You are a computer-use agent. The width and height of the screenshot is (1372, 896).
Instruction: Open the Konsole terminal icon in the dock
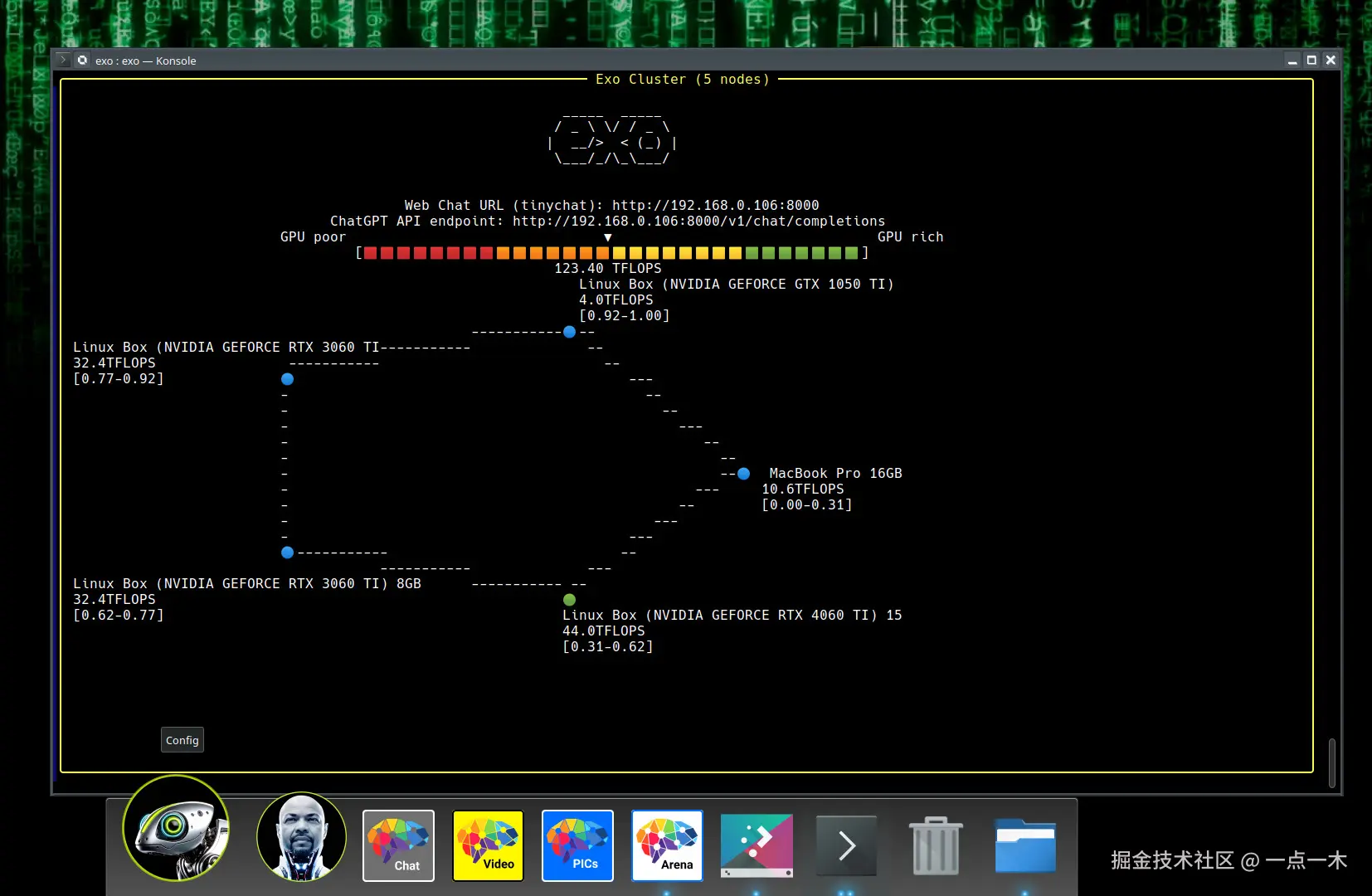[x=847, y=844]
